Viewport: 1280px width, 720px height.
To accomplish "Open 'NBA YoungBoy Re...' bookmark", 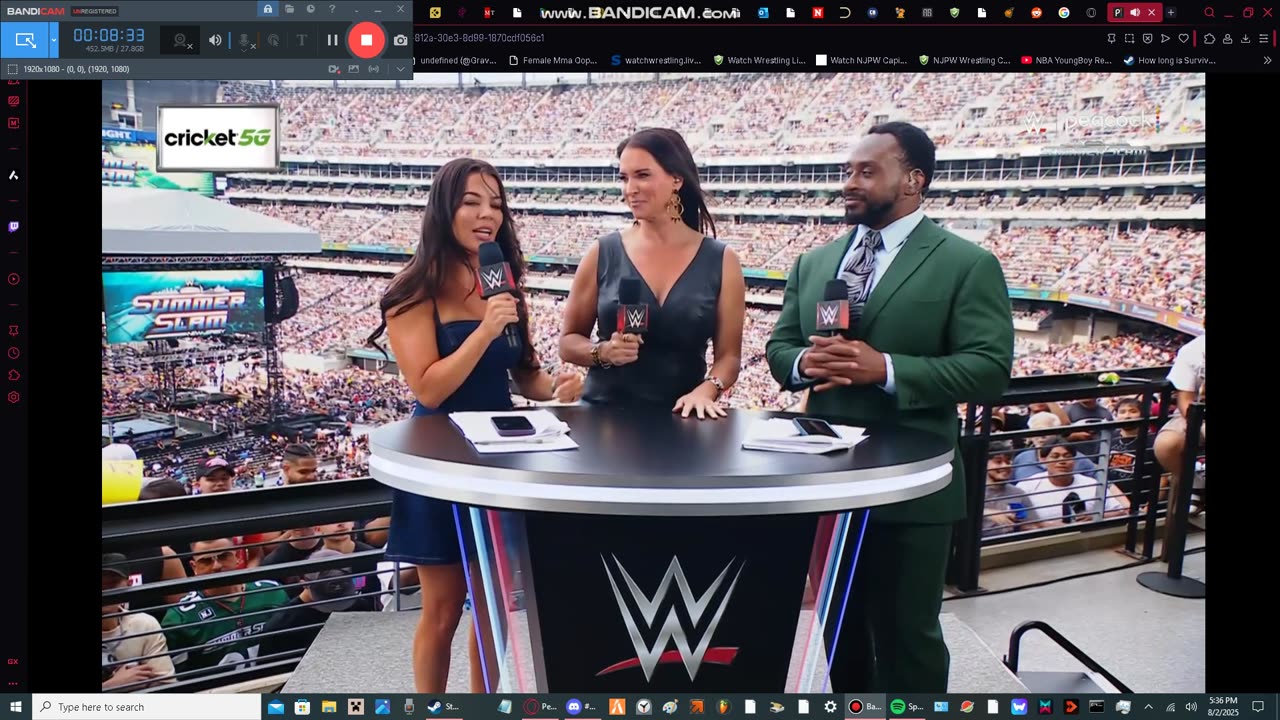I will coord(1066,60).
